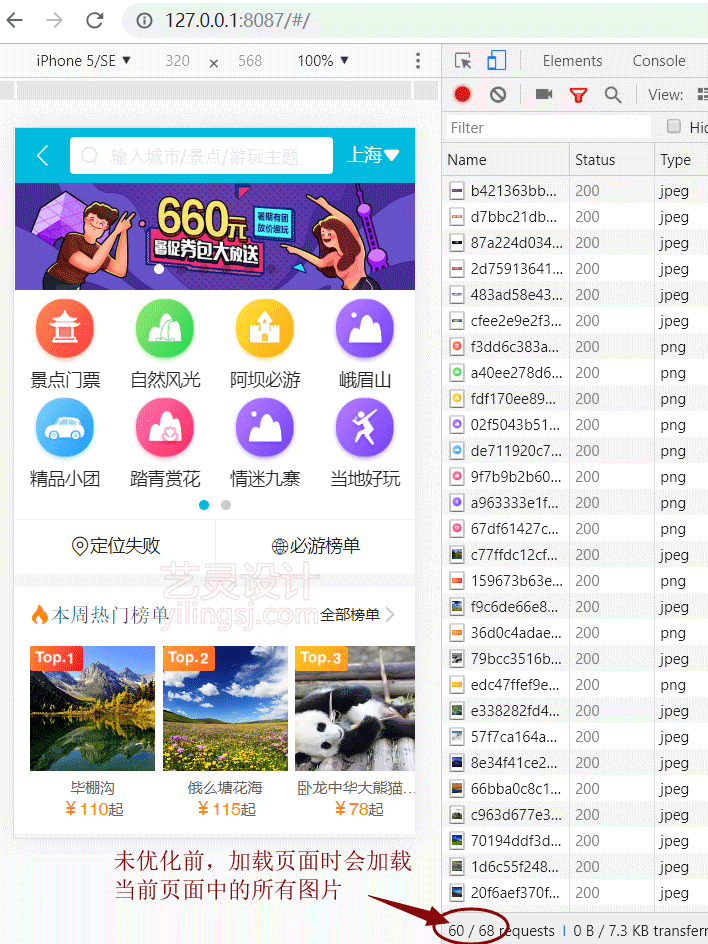Image resolution: width=708 pixels, height=944 pixels.
Task: Click the ¥110起 price text
Action: pos(93,809)
